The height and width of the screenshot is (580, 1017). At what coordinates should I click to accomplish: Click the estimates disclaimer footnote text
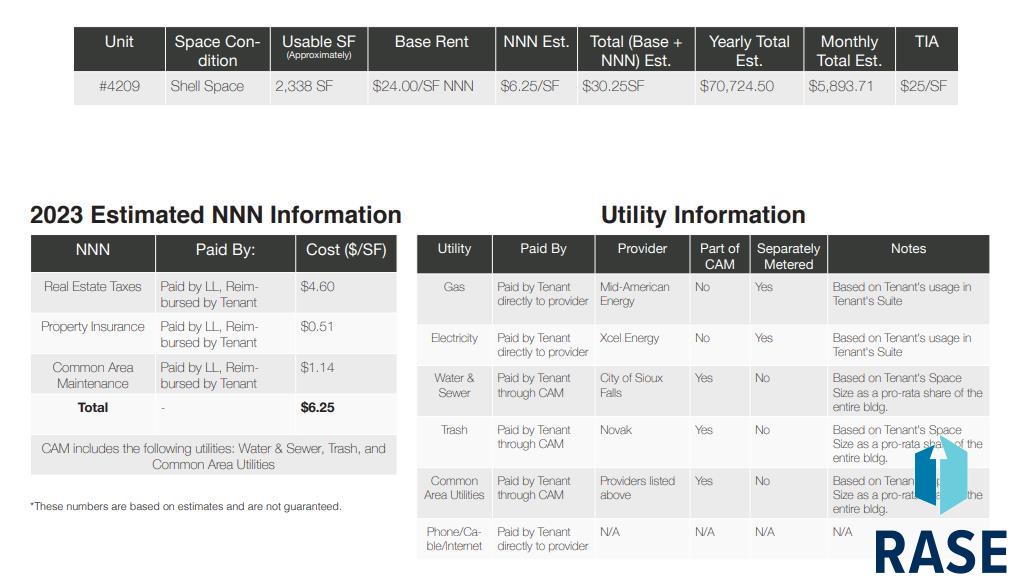point(186,506)
